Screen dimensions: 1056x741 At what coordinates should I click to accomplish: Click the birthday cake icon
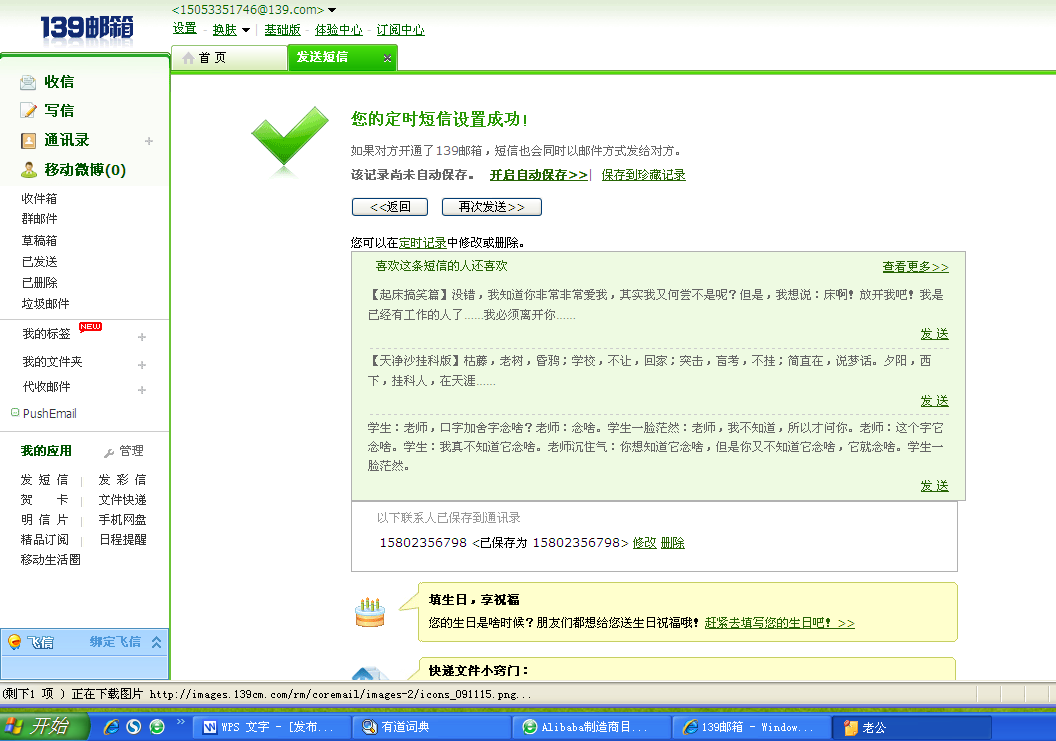(370, 612)
